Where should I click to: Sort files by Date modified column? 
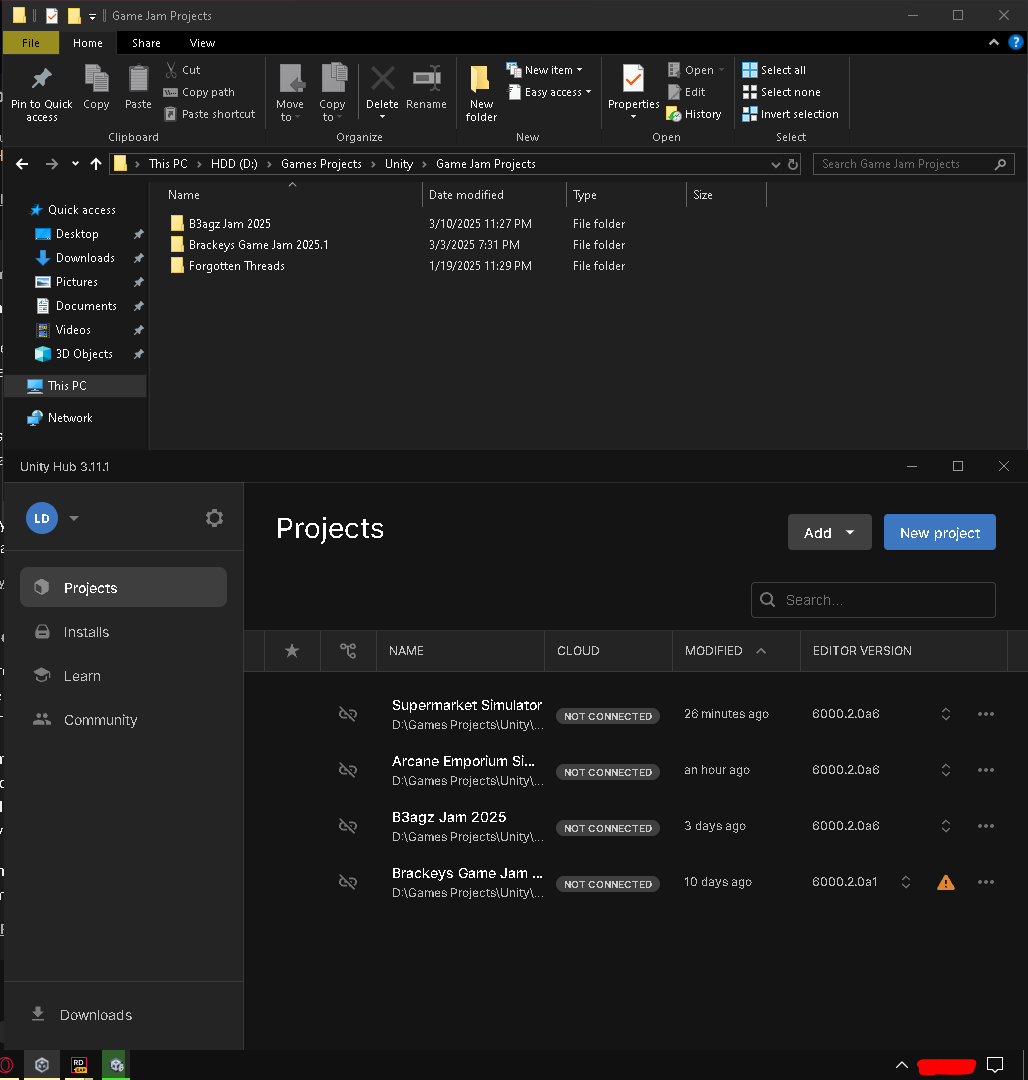494,195
